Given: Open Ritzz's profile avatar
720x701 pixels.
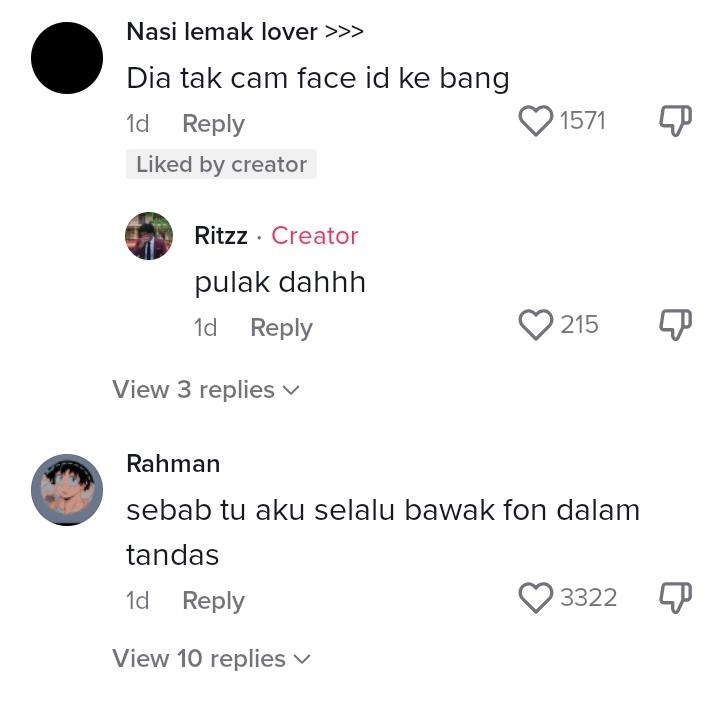Looking at the screenshot, I should pos(149,236).
